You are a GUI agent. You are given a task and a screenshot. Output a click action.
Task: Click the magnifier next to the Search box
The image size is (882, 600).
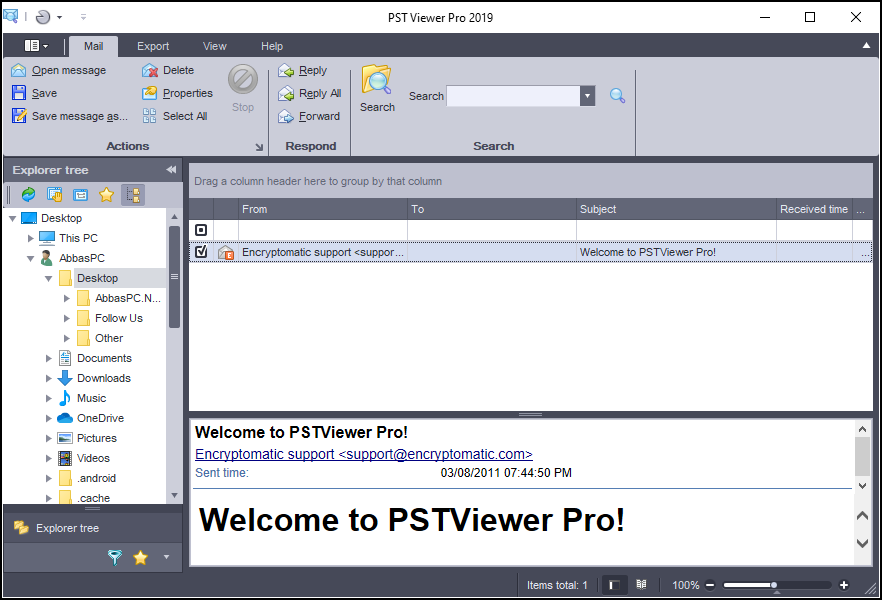point(617,96)
